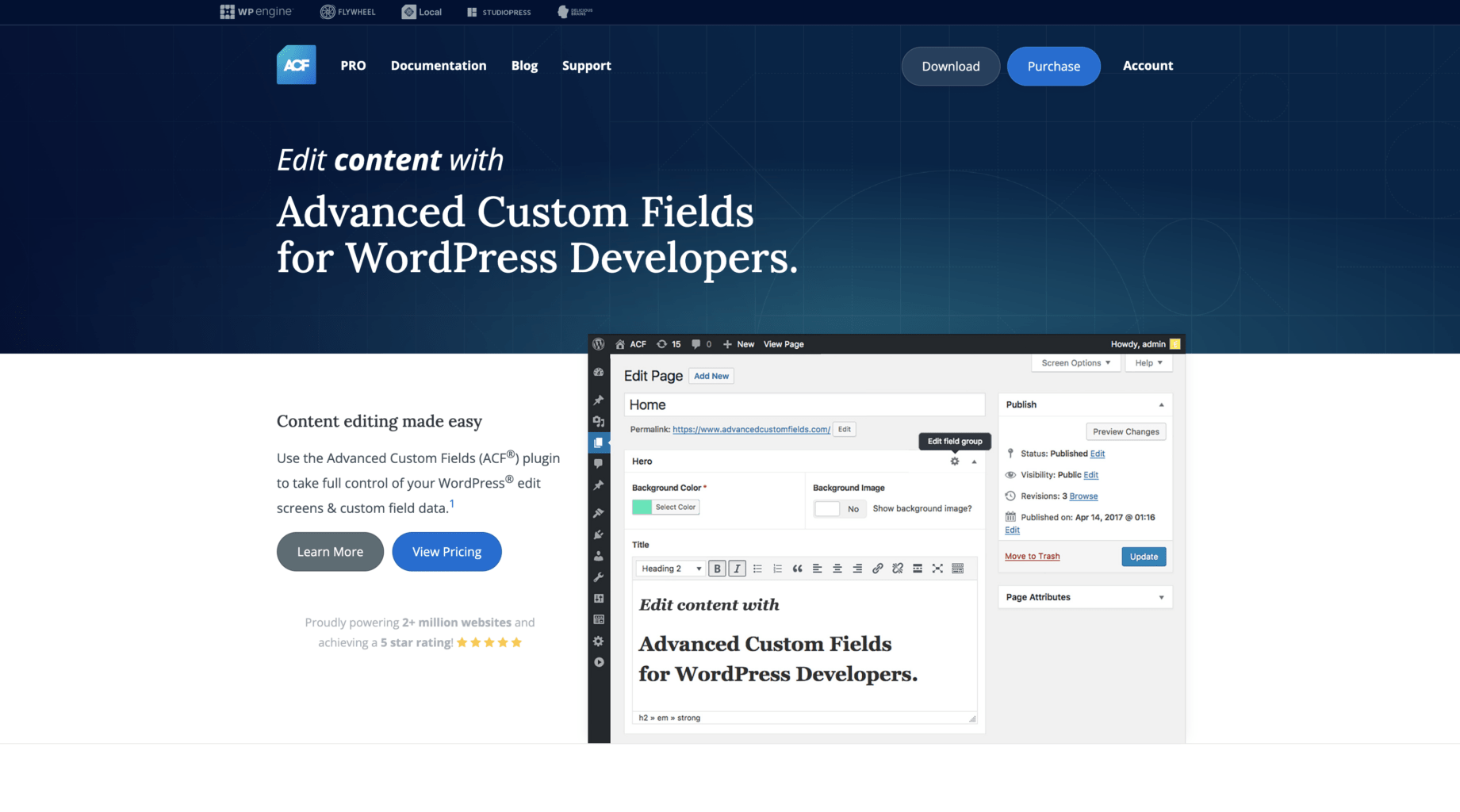Open the Plugins plug icon in sidebar
This screenshot has width=1460, height=812.
[599, 534]
